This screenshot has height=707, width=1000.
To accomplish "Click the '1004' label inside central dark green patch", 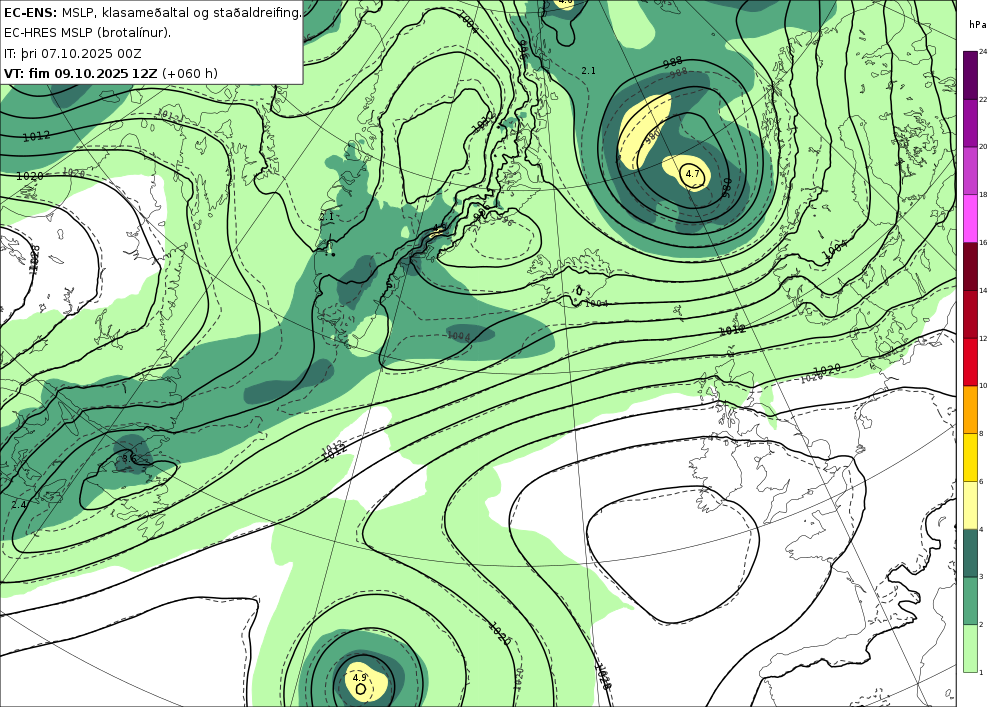I will [459, 336].
